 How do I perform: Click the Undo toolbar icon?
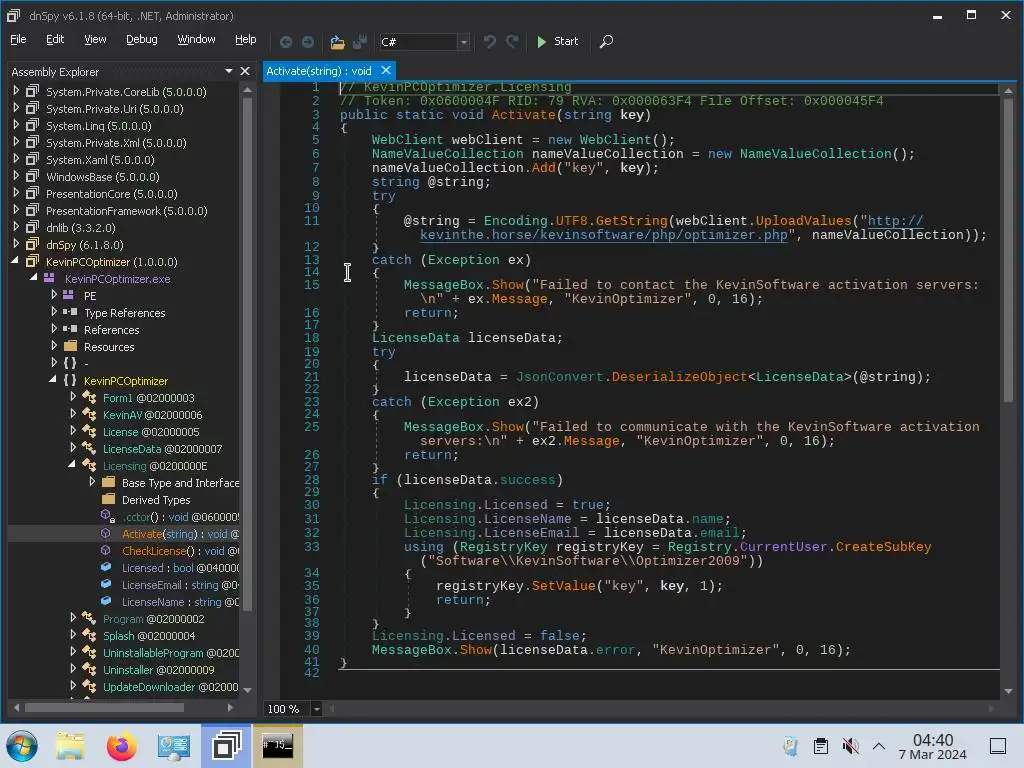point(489,42)
